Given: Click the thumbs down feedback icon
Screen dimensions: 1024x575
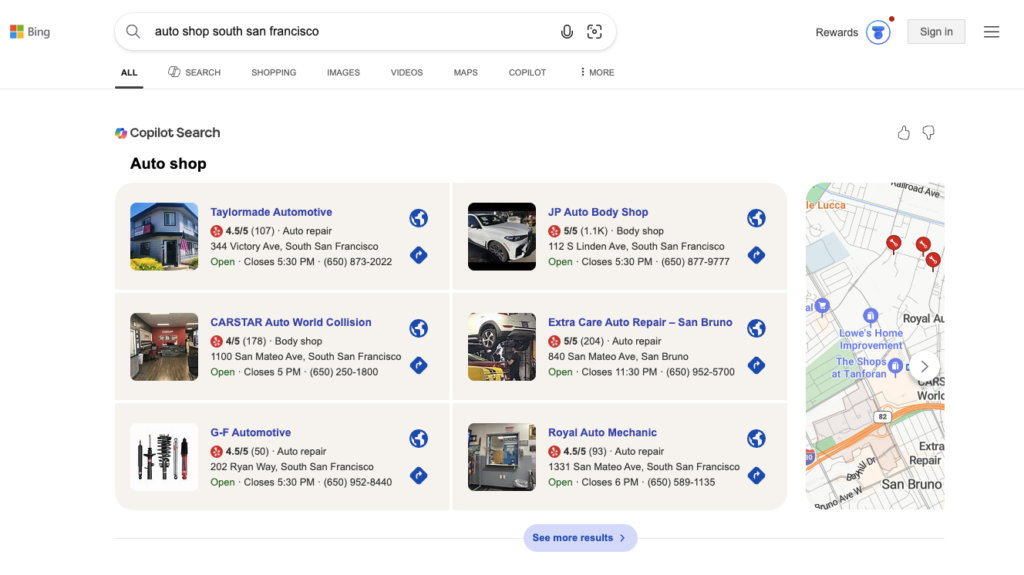Looking at the screenshot, I should 928,133.
